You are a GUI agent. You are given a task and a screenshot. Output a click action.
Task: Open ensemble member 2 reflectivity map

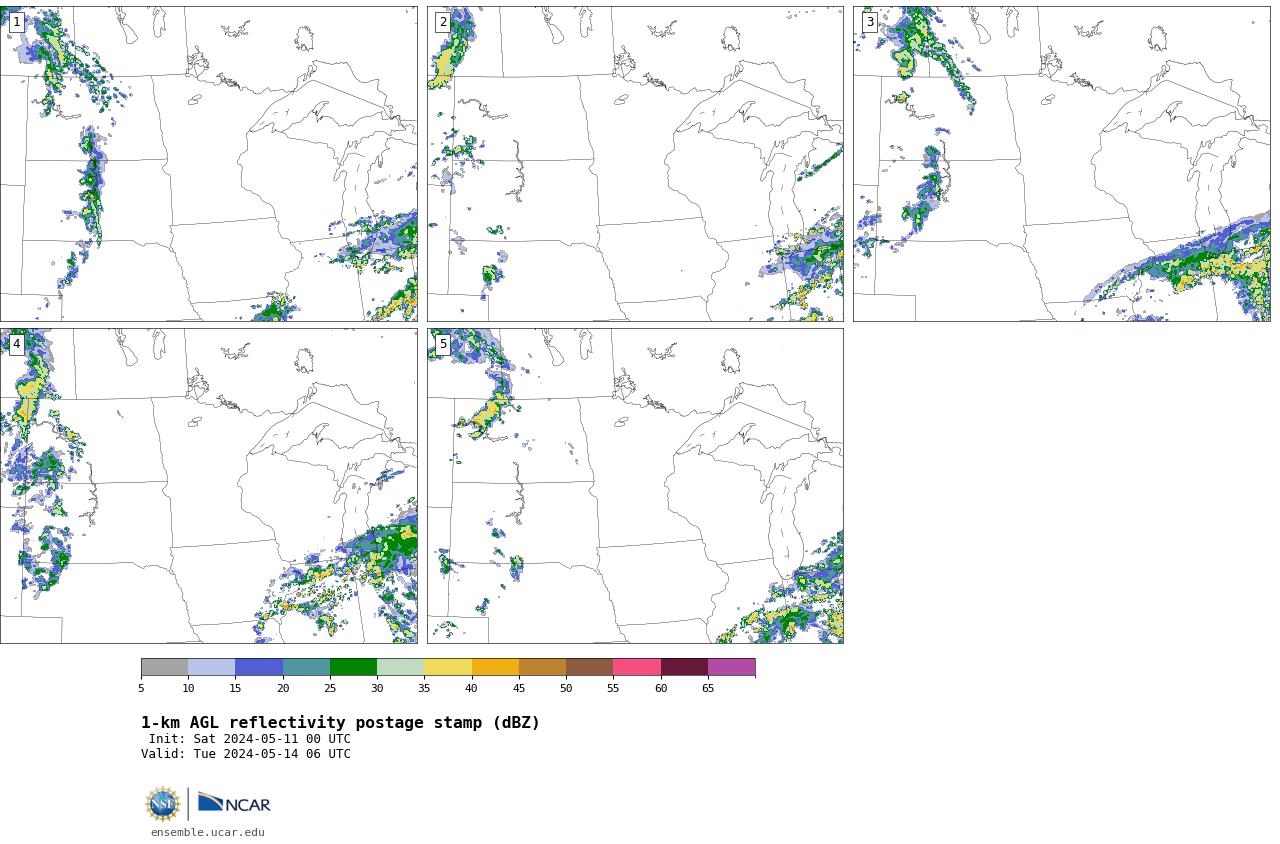[635, 164]
